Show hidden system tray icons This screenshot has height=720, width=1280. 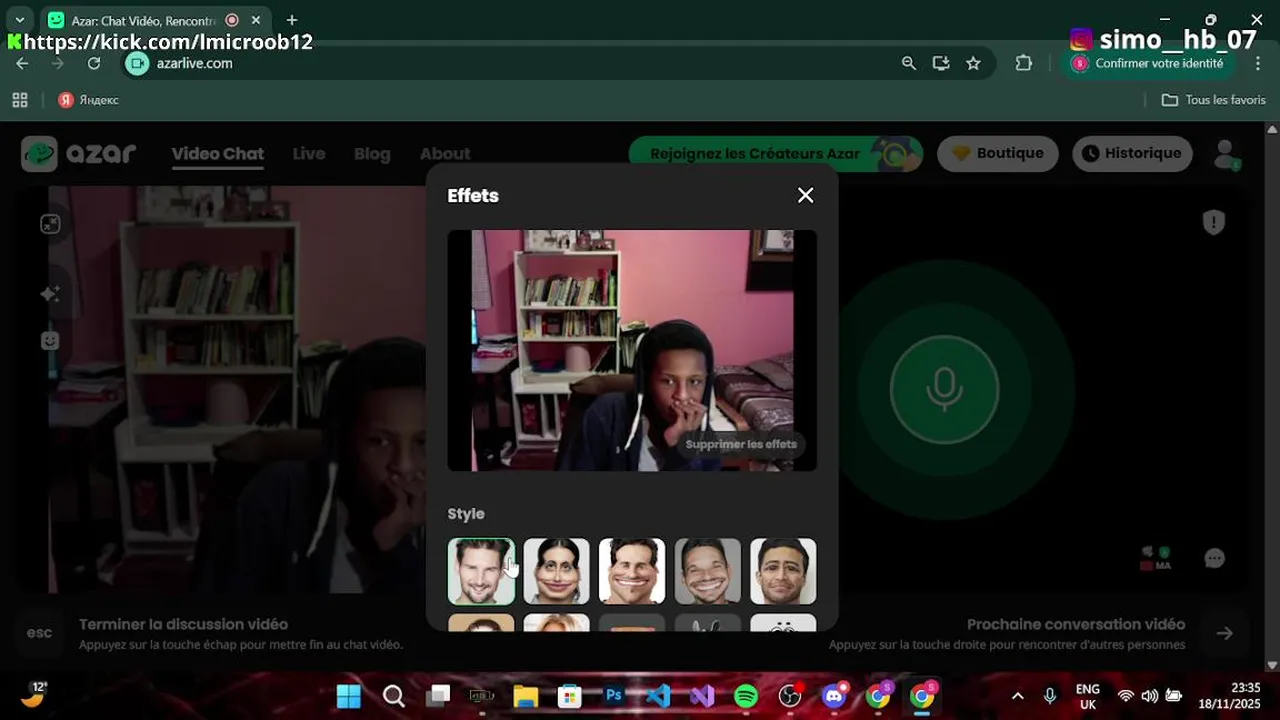point(1018,696)
